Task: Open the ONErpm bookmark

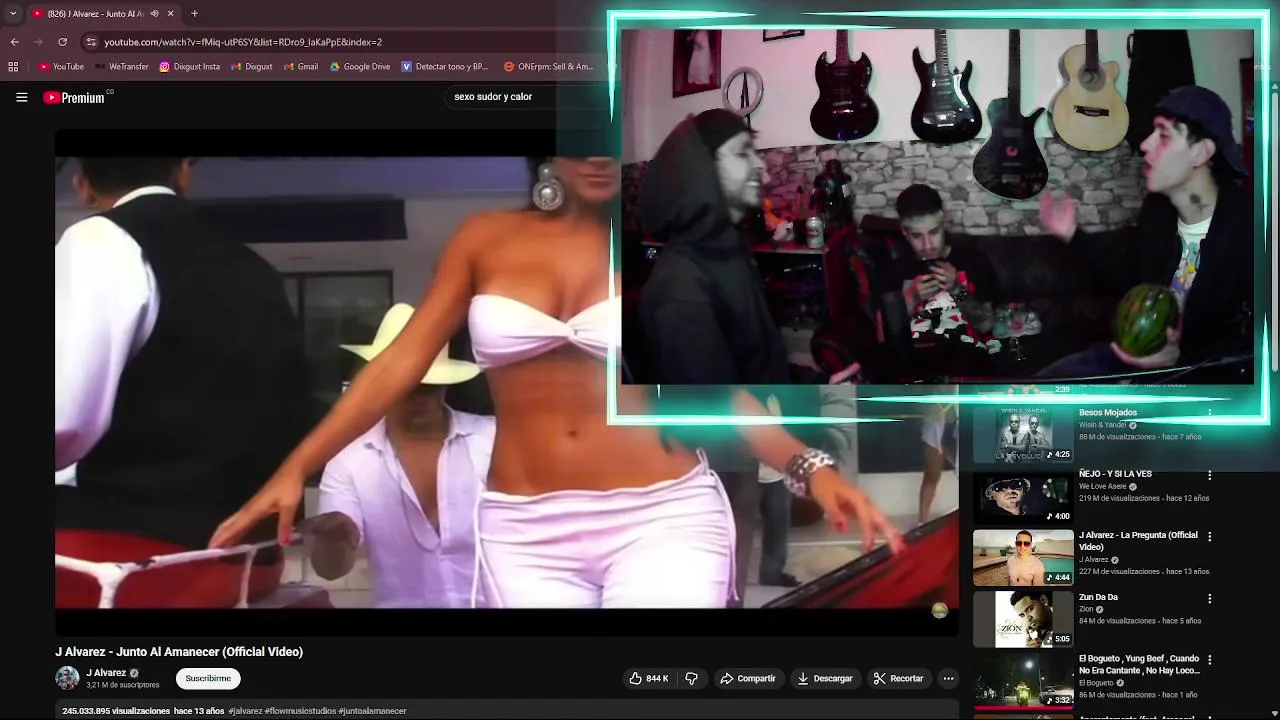Action: 549,67
